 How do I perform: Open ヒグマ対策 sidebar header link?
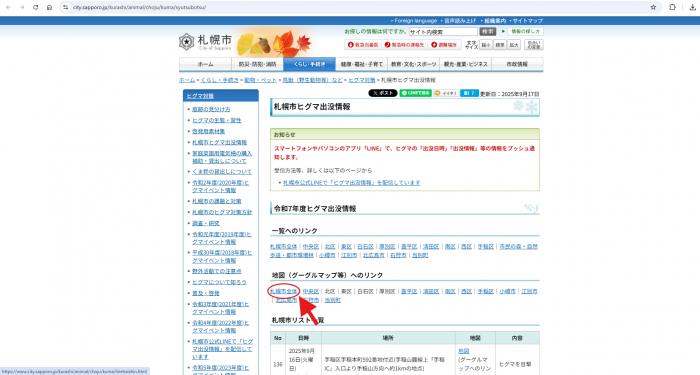tap(200, 96)
